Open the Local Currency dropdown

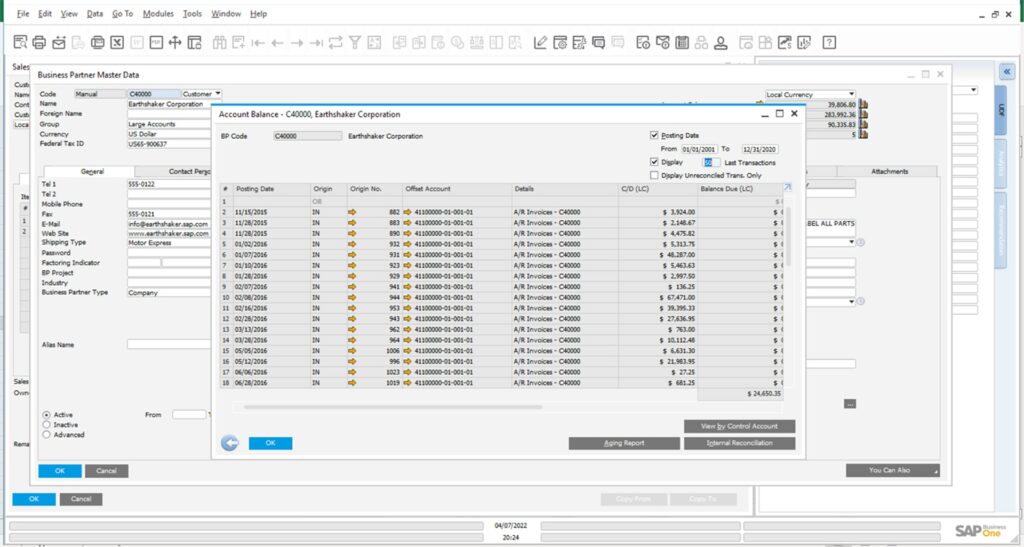tap(850, 95)
